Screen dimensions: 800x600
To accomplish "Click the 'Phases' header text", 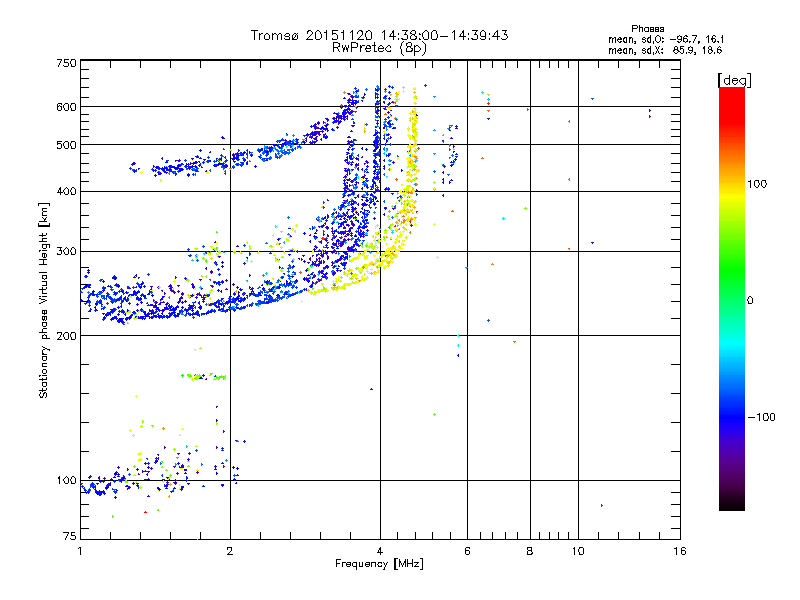I will (647, 29).
